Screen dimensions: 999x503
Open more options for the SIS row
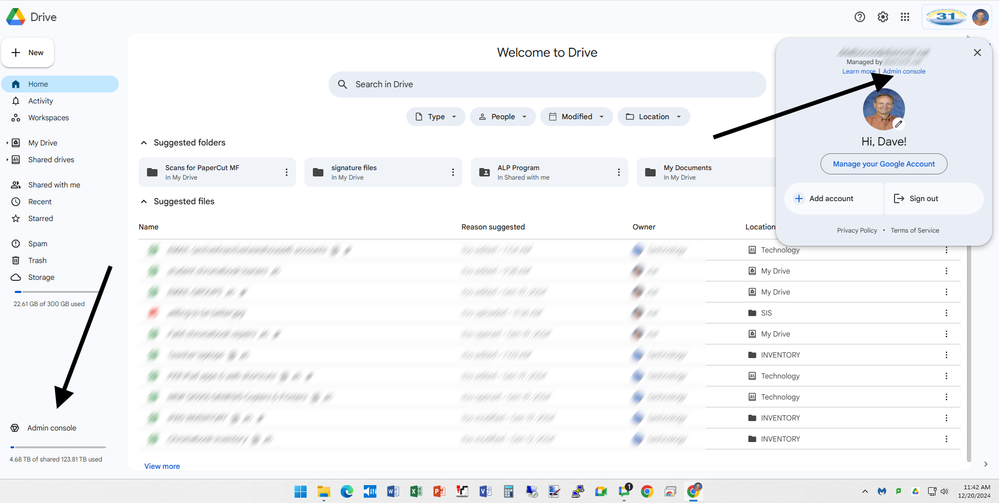(x=947, y=313)
